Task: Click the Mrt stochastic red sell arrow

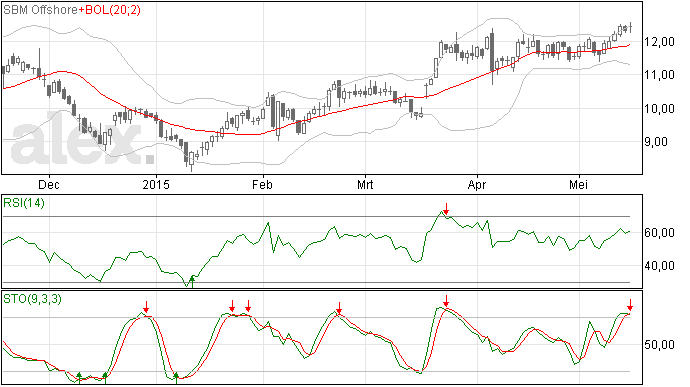Action: coord(446,301)
